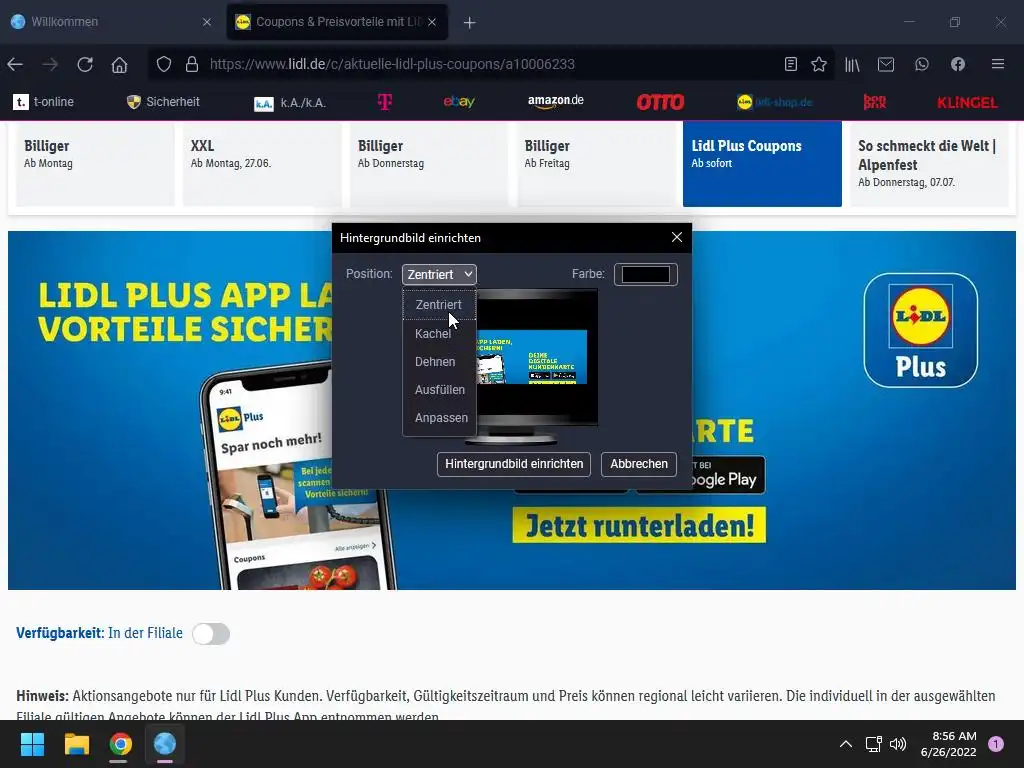
Task: Click Hintergrundbild einrichten button
Action: [x=514, y=464]
